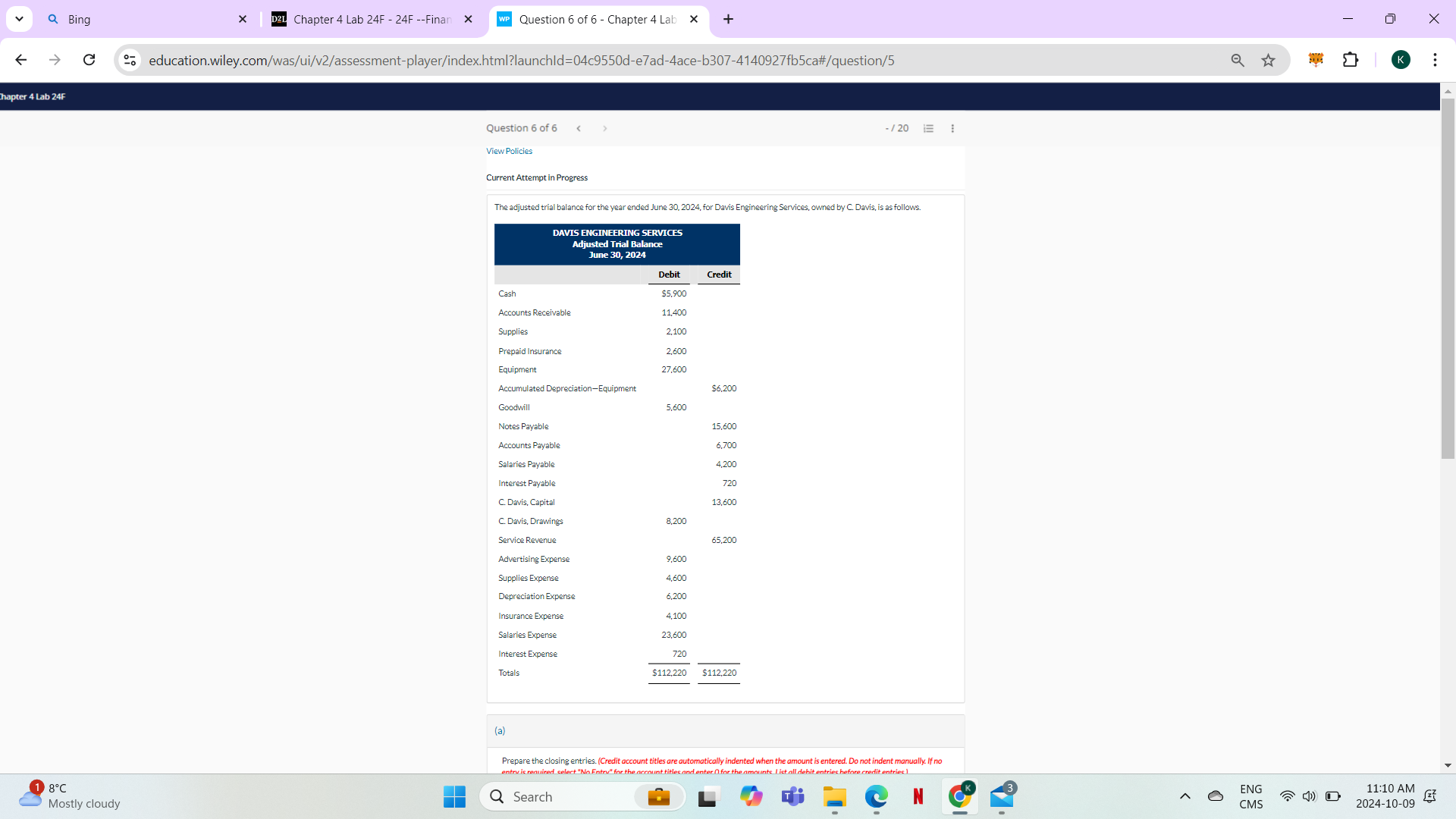Click the K profile avatar in Chrome
The height and width of the screenshot is (819, 1456).
1401,60
